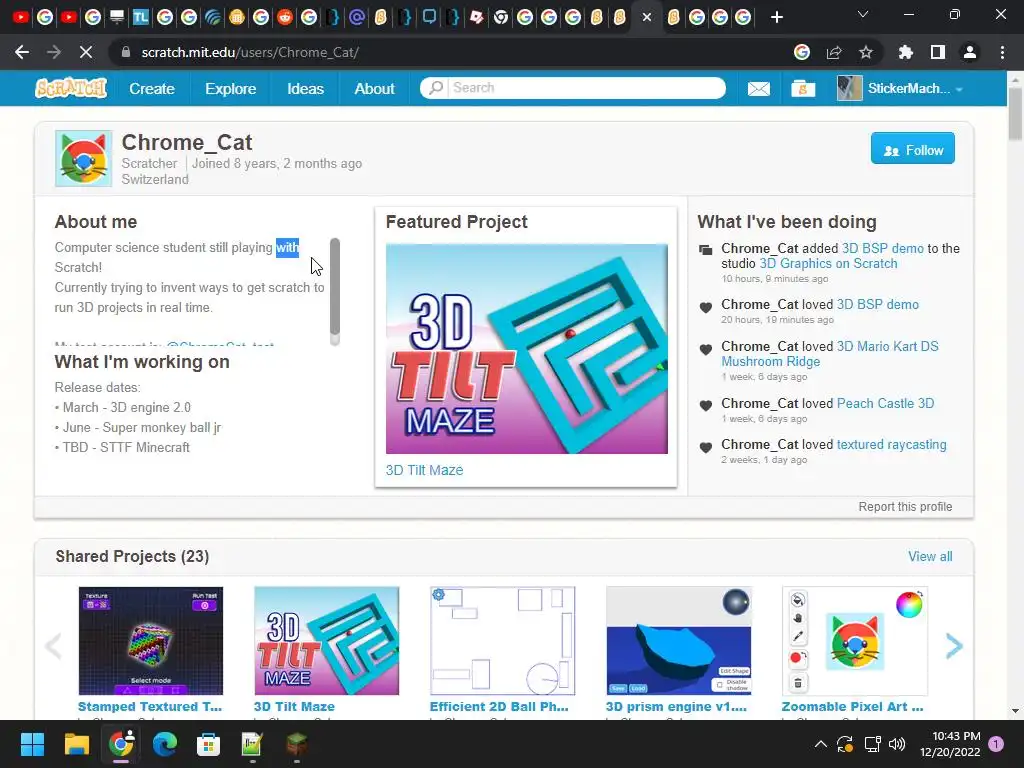Open Chrome extensions puzzle icon
Viewport: 1024px width, 768px height.
[906, 52]
